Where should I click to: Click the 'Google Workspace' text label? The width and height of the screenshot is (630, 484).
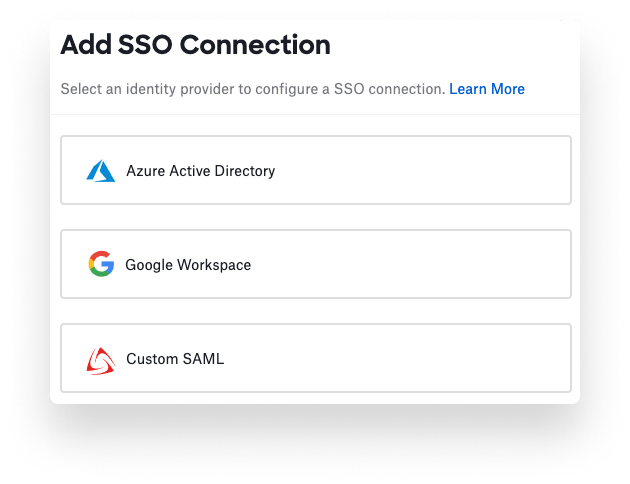(x=188, y=265)
